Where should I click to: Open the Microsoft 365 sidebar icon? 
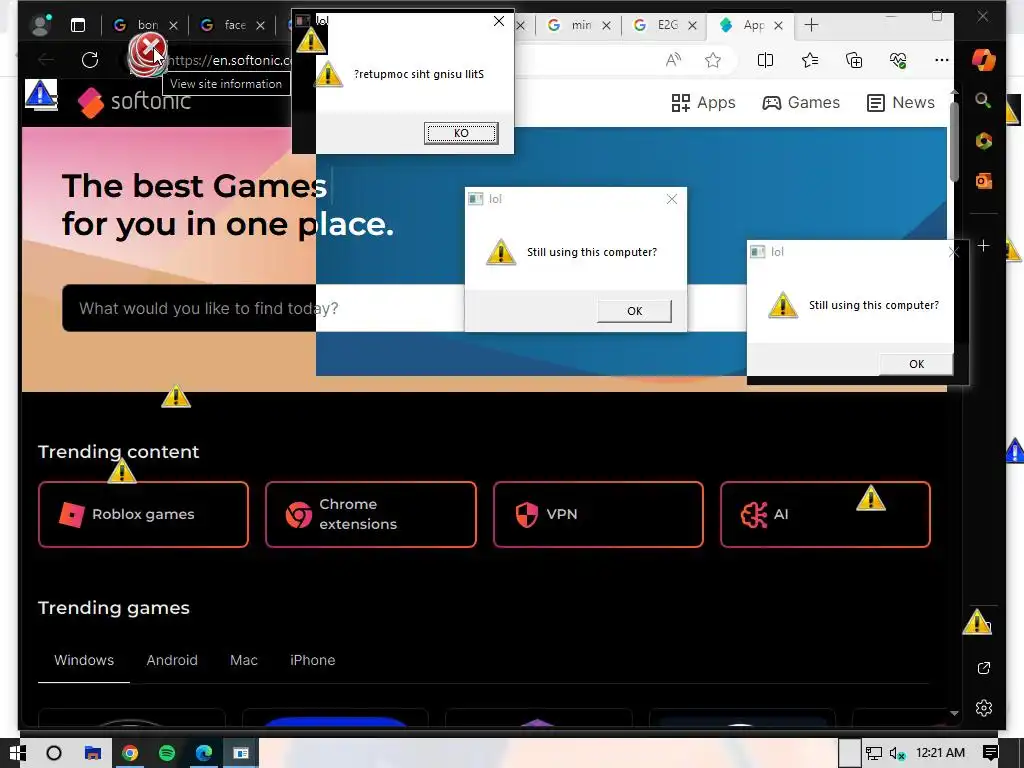pyautogui.click(x=984, y=141)
